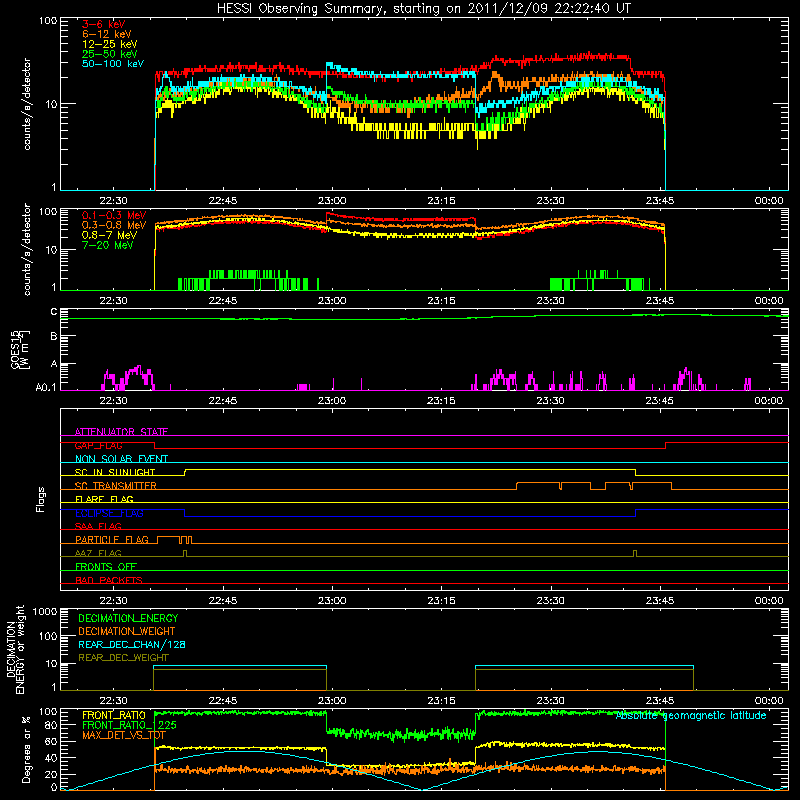Click the 00:00 tick below the top panel

click(x=768, y=201)
